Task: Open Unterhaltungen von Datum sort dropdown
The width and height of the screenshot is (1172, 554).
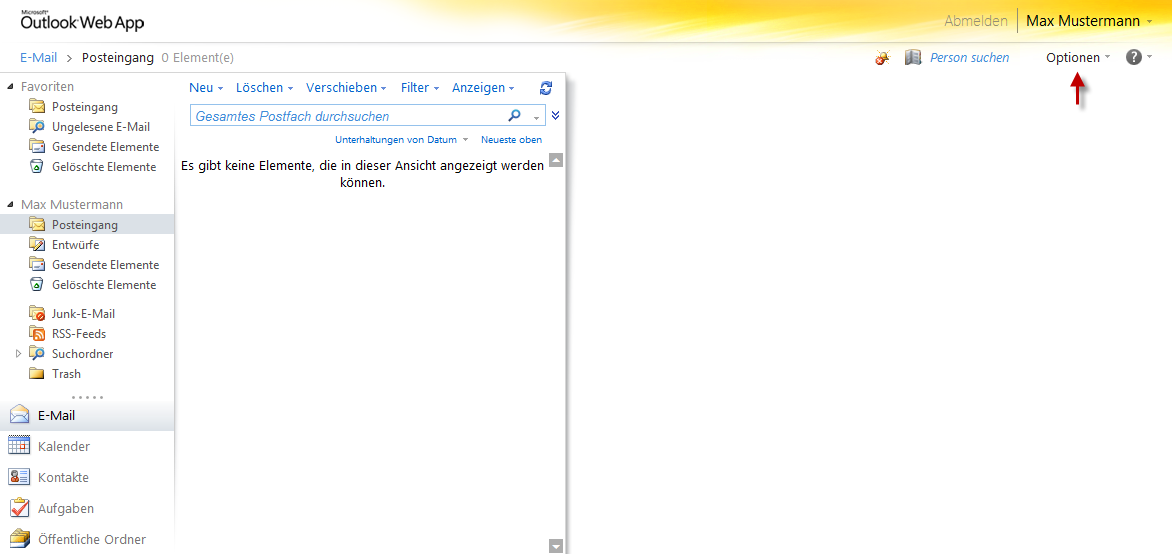Action: pyautogui.click(x=402, y=140)
